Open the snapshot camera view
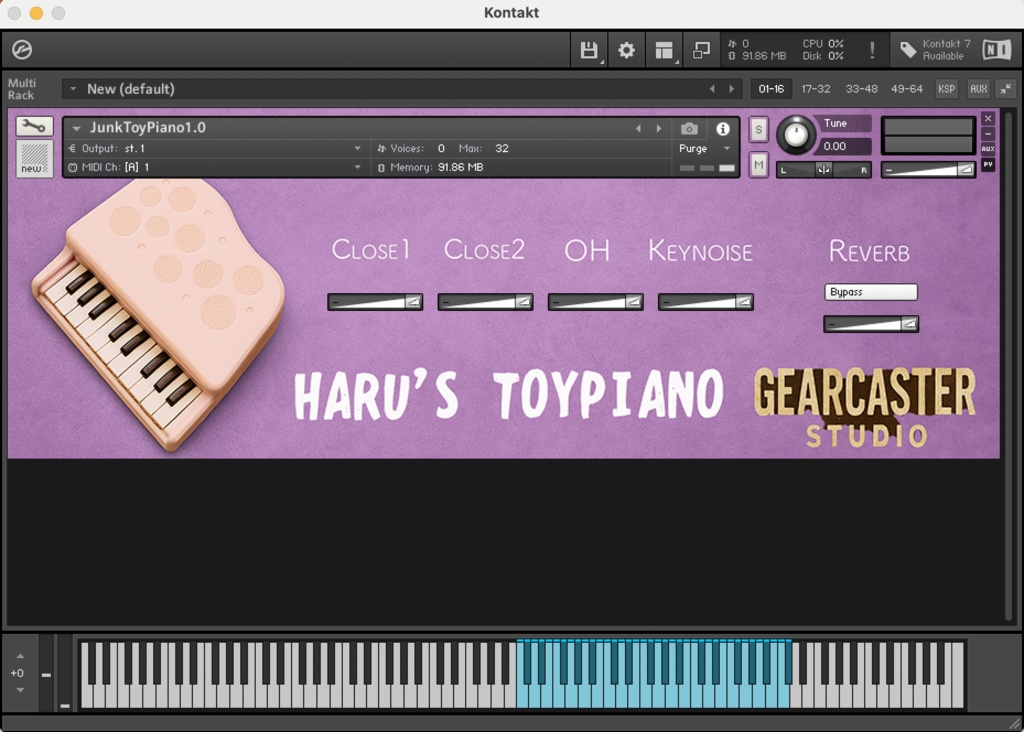The height and width of the screenshot is (732, 1024). [x=689, y=129]
